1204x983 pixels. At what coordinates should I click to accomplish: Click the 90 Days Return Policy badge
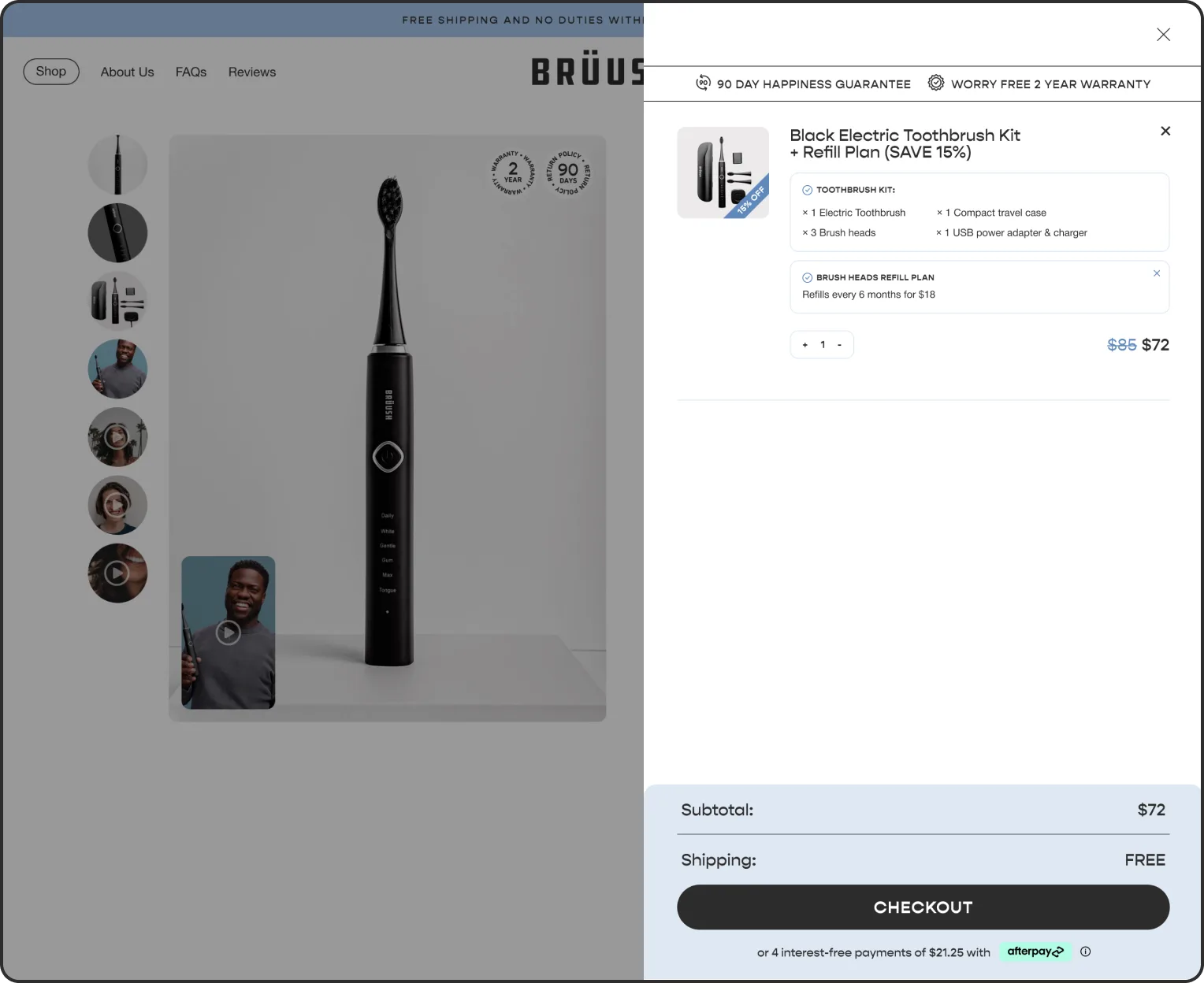(568, 172)
